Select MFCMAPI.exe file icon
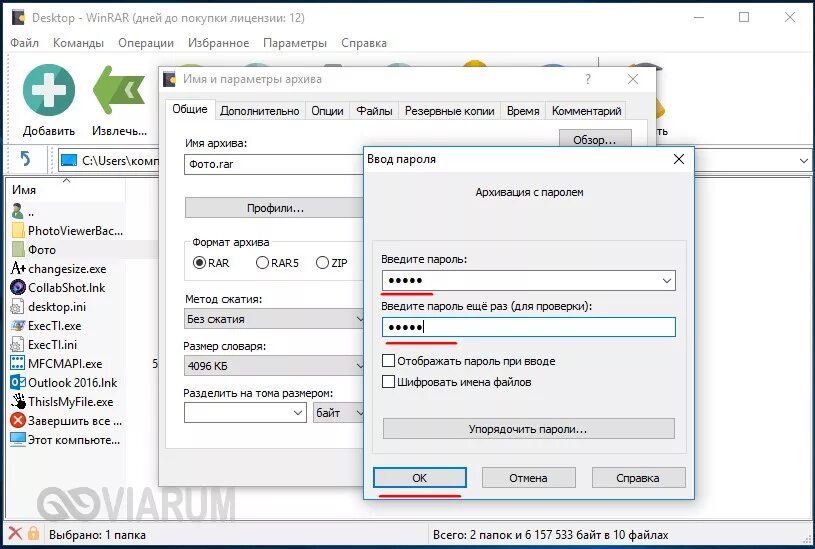This screenshot has width=815, height=549. coord(18,363)
